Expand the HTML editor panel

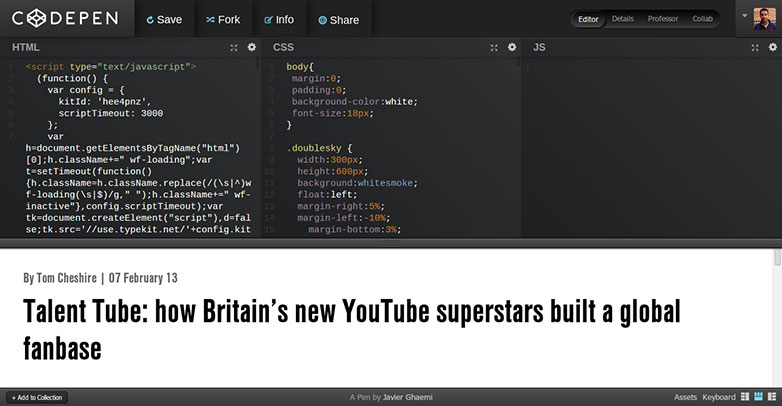(x=233, y=47)
